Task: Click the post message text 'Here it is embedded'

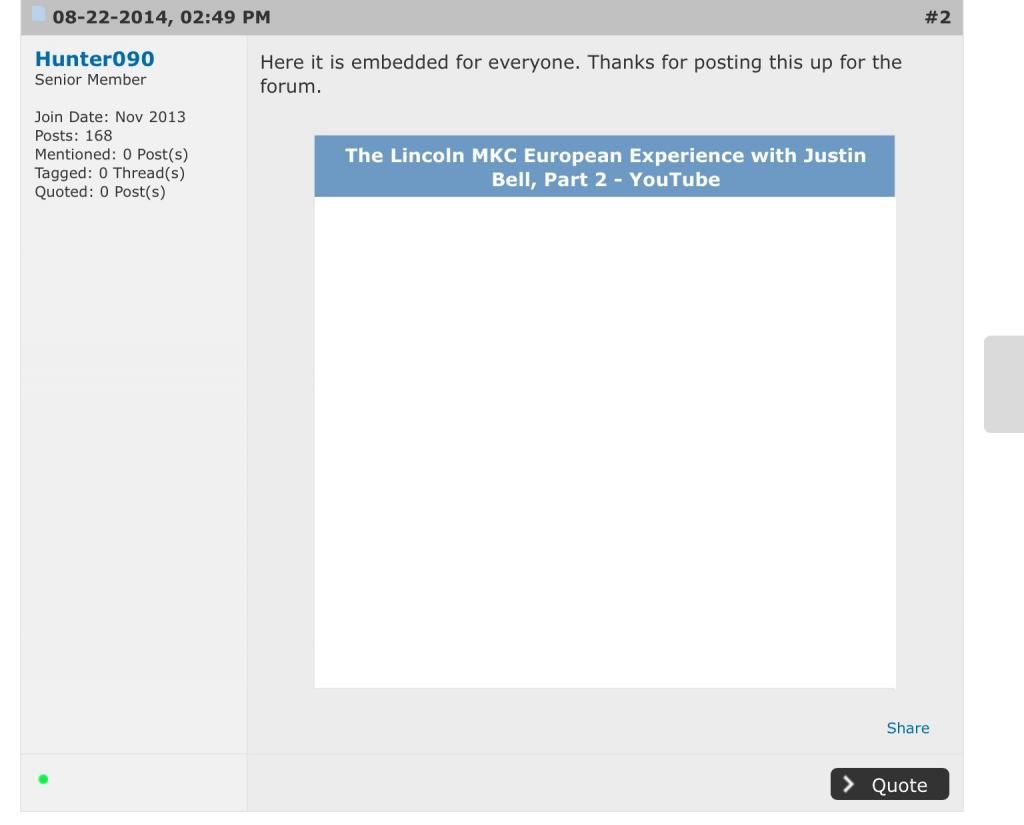Action: point(581,74)
